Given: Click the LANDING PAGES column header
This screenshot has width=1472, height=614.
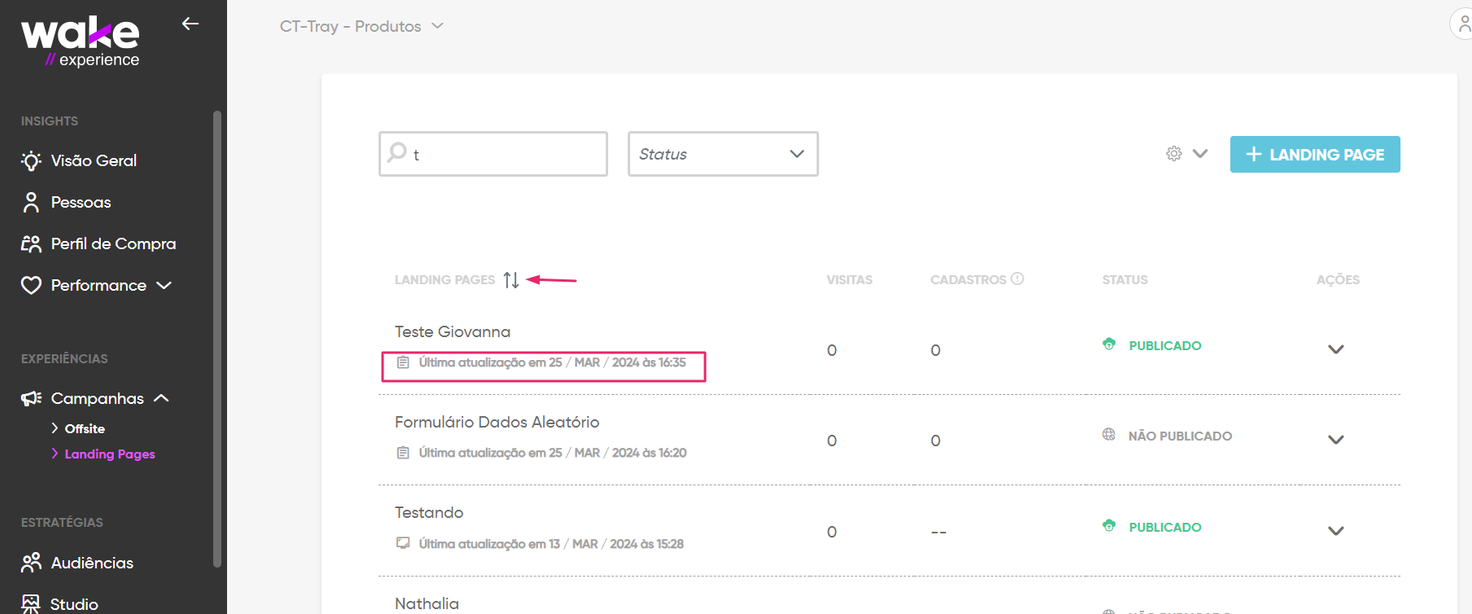Looking at the screenshot, I should point(445,280).
